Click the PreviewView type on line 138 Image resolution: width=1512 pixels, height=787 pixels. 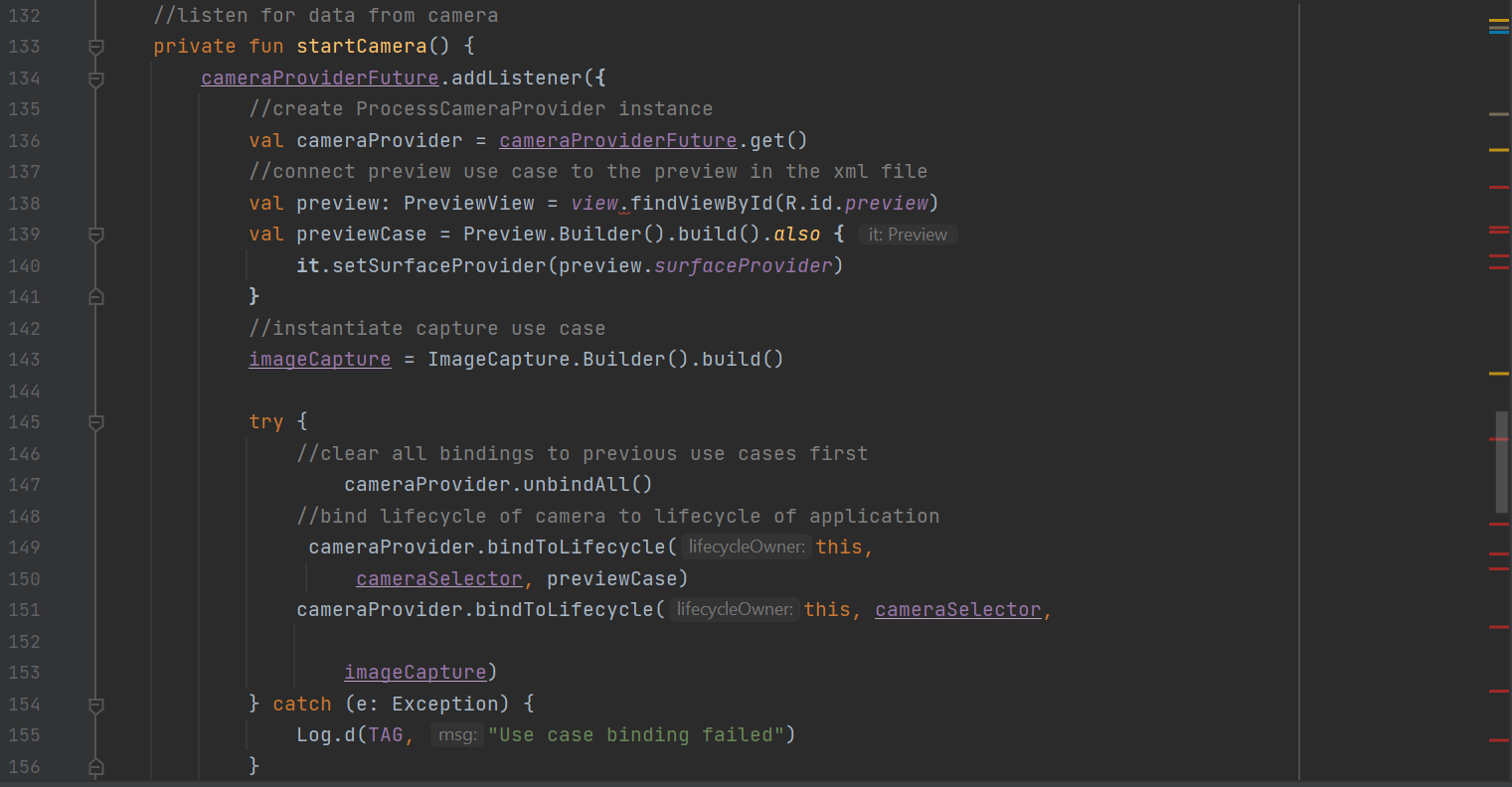469,203
